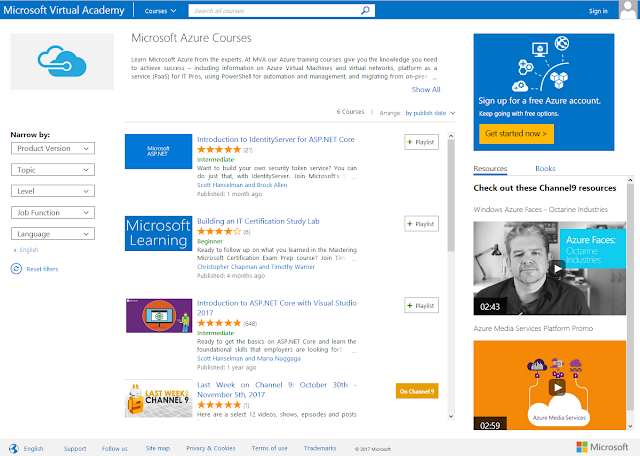Viewport: 640px width, 456px height.
Task: Expand the Topic filter dropdown
Action: click(53, 170)
